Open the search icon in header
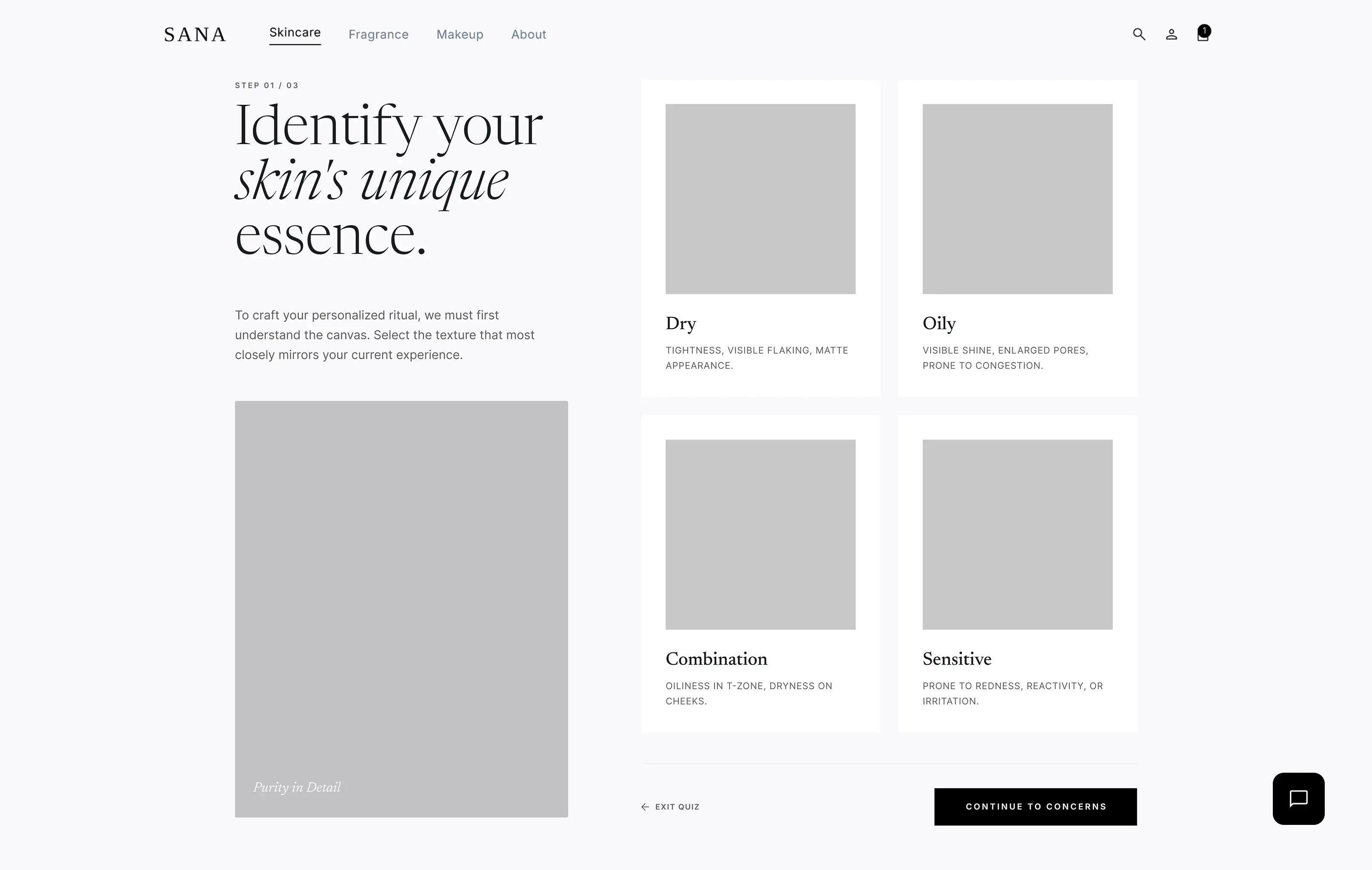 [x=1138, y=34]
